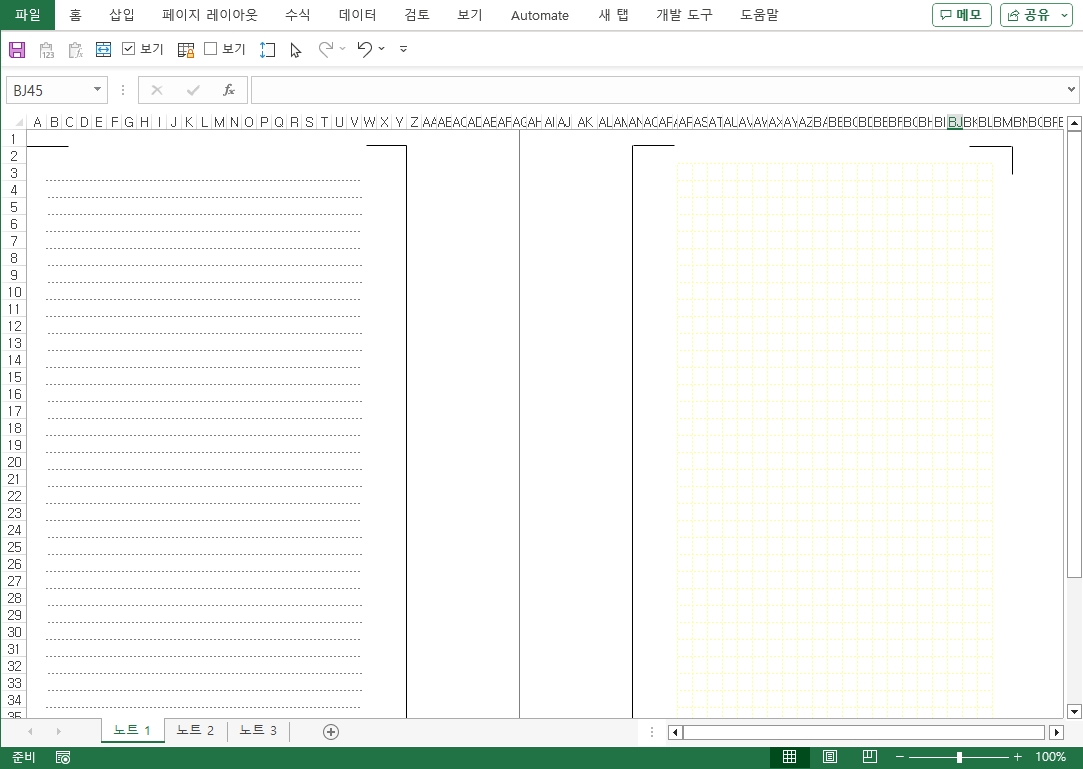Open the 검토 ribbon tab
Screen dimensions: 1083x769
pyautogui.click(x=417, y=15)
